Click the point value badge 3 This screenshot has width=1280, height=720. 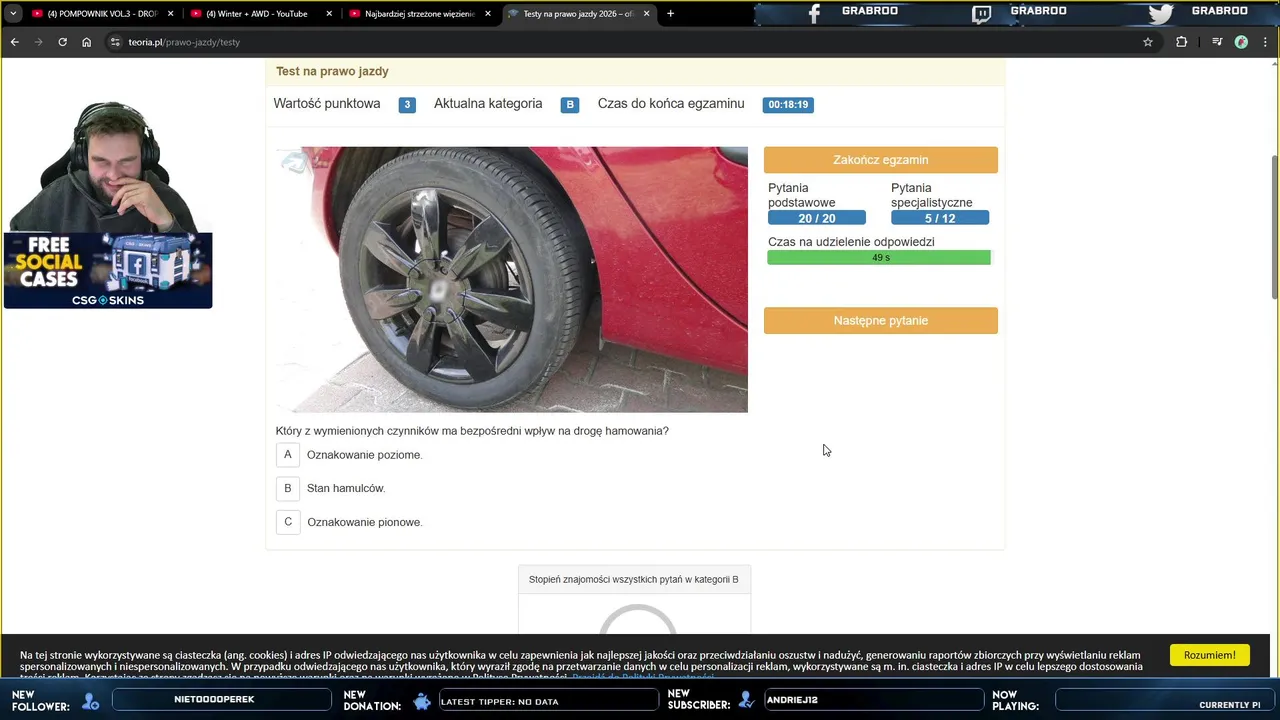tap(407, 105)
